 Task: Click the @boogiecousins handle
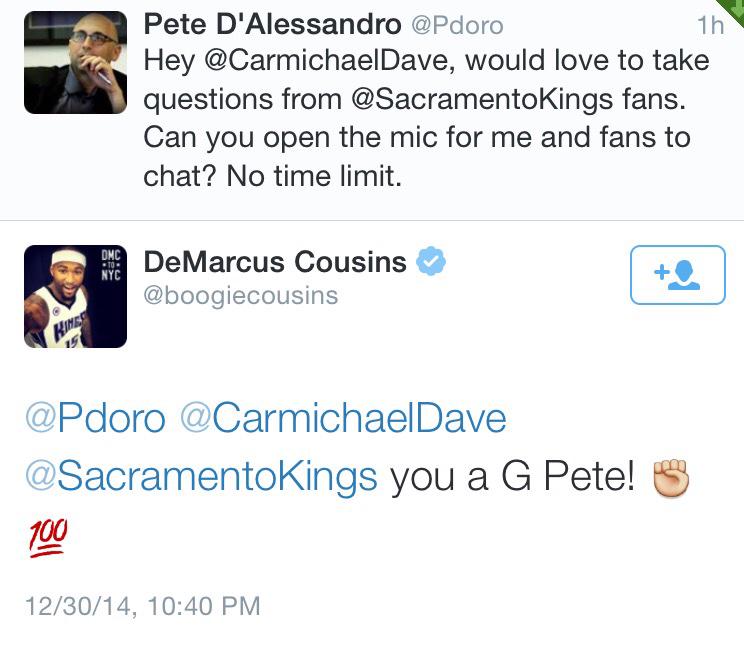241,296
